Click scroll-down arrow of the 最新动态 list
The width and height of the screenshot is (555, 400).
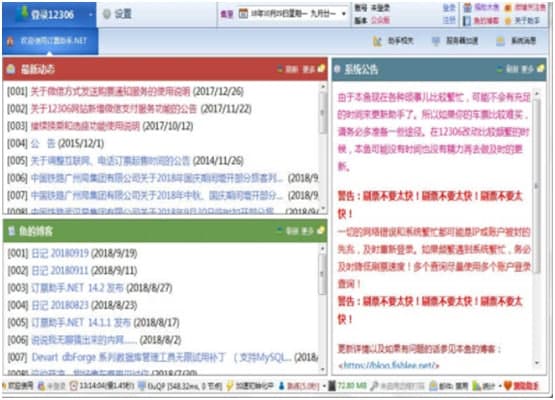coord(323,208)
